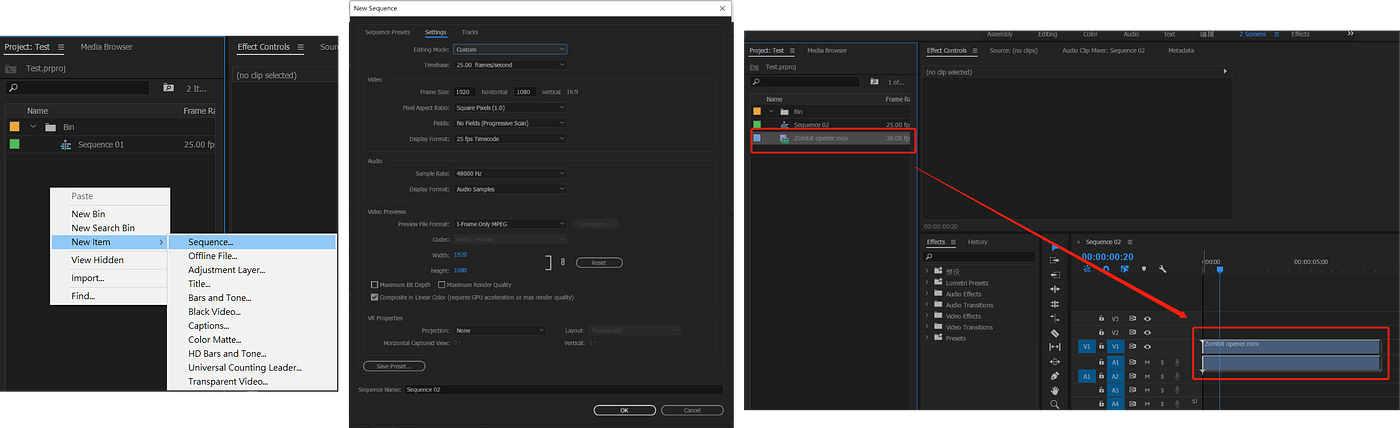Viewport: 1400px width, 428px height.
Task: Click the link chain icon beside Width/Height
Action: 563,262
